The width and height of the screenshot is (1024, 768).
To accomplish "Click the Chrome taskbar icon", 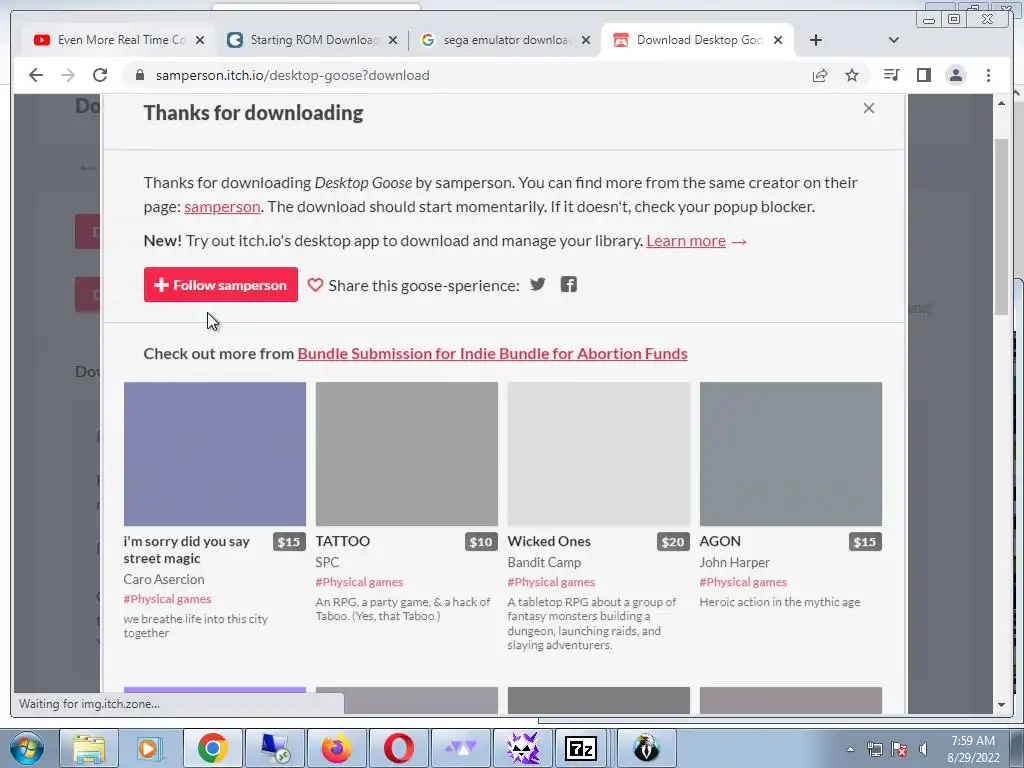I will 213,748.
